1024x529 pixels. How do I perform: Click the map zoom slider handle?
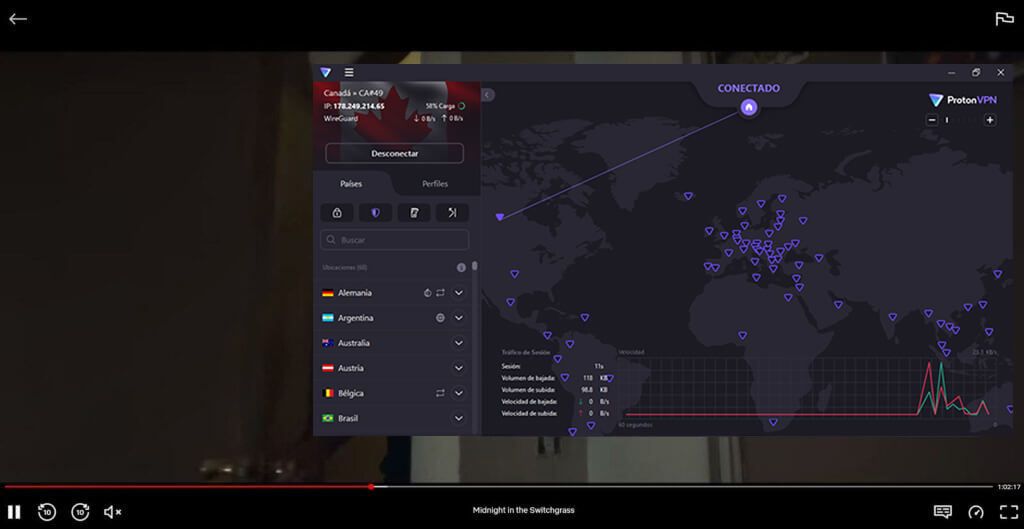coord(946,120)
